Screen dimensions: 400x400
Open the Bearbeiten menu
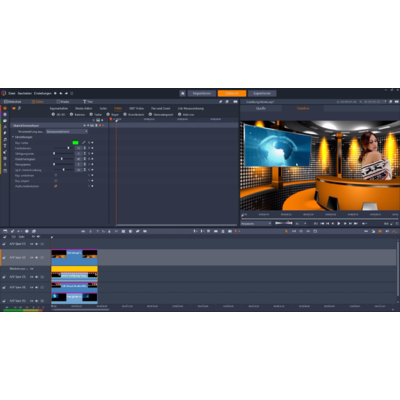25,94
